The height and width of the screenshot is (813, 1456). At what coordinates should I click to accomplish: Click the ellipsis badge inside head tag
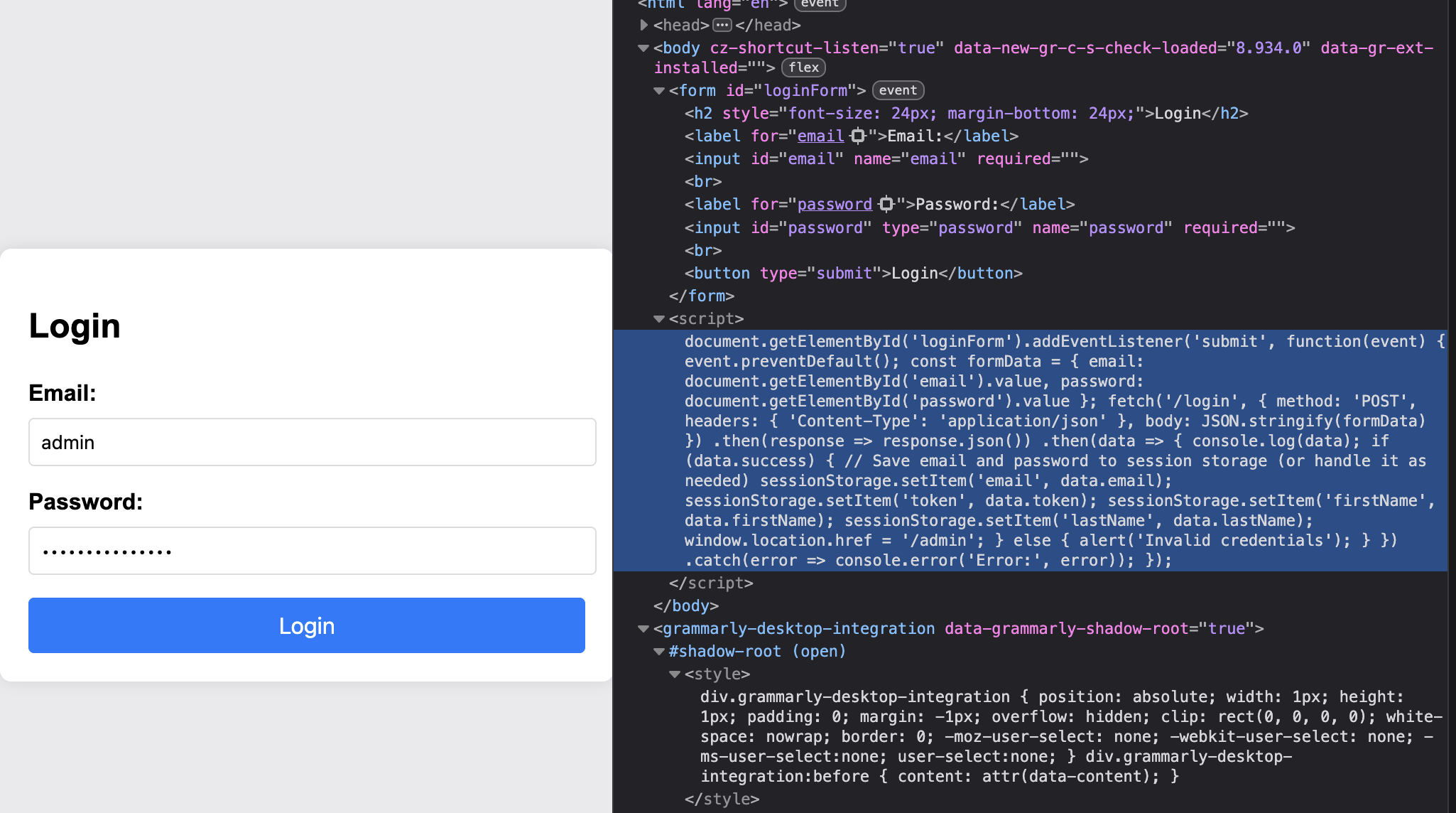pos(722,25)
